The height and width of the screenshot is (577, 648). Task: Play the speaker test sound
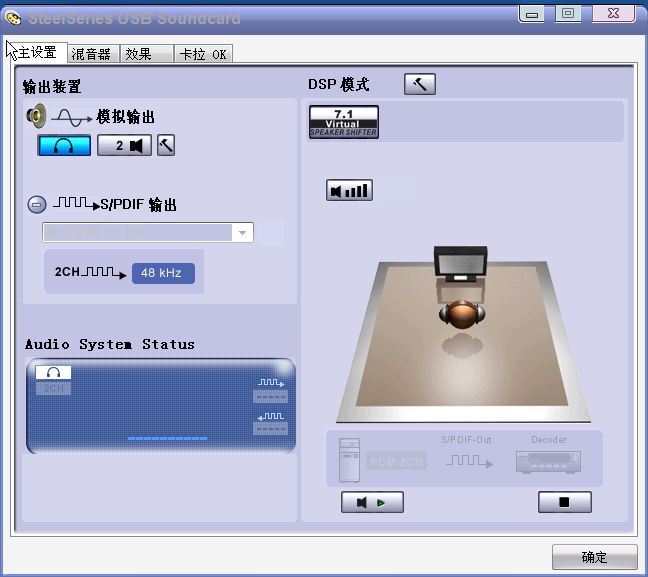point(372,503)
